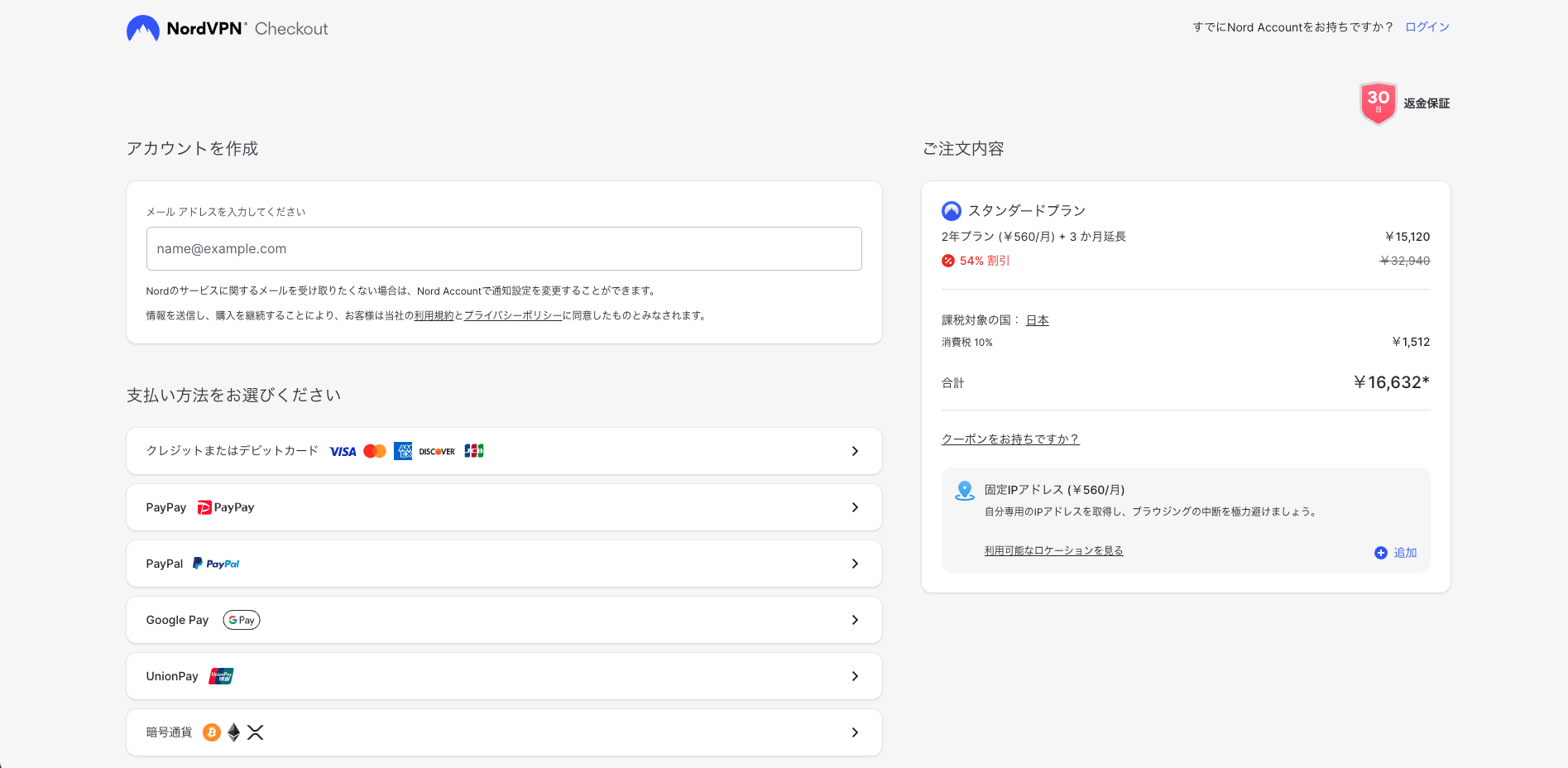Click the UnionPay card logo
1568x768 pixels.
[x=221, y=676]
